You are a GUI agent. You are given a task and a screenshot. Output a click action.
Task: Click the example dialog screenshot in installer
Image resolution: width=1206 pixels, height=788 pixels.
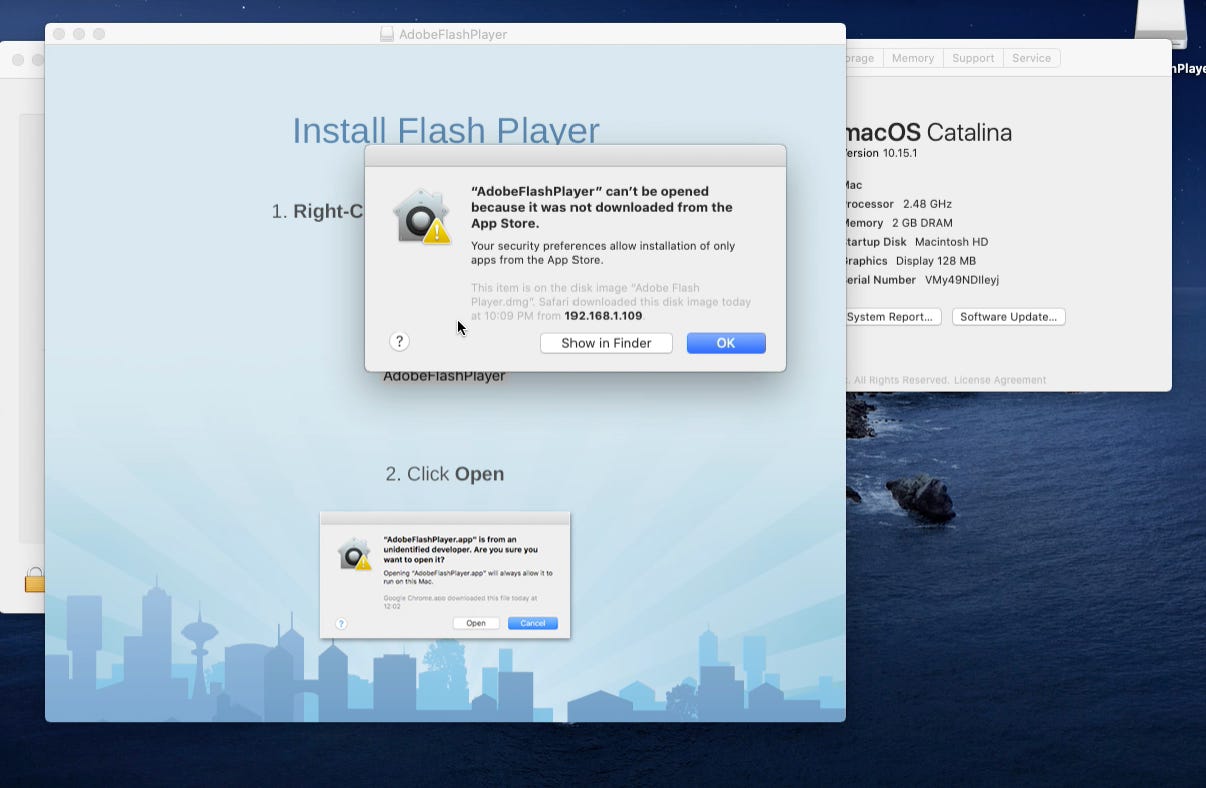tap(445, 575)
